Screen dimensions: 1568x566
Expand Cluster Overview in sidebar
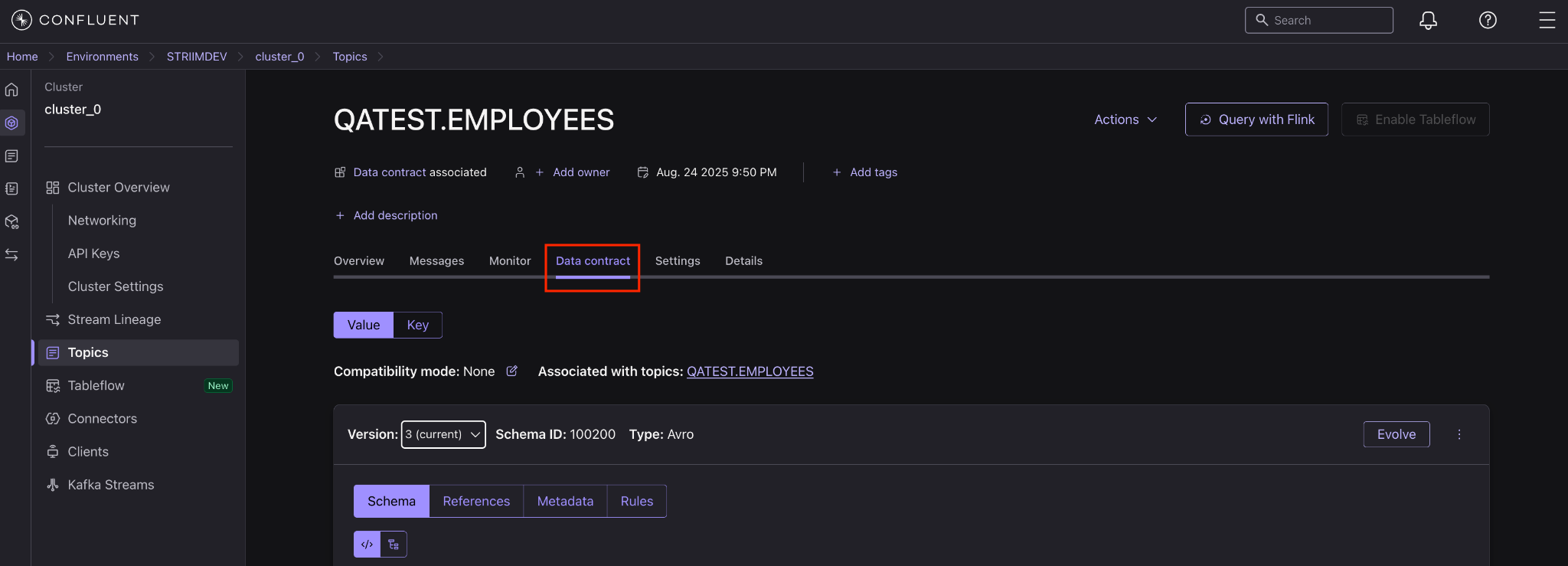click(x=119, y=188)
